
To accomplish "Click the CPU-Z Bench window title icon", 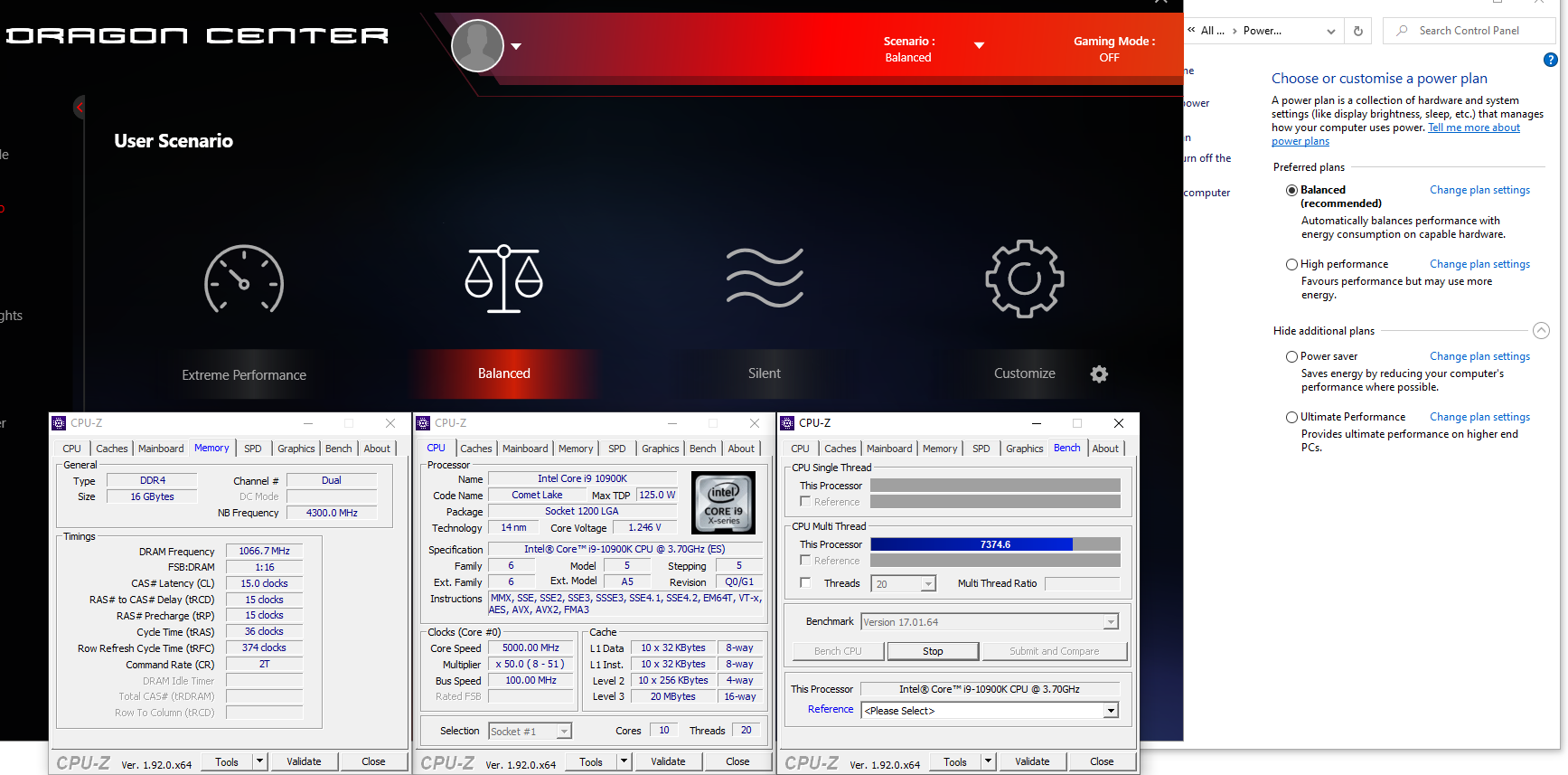I will coord(787,423).
